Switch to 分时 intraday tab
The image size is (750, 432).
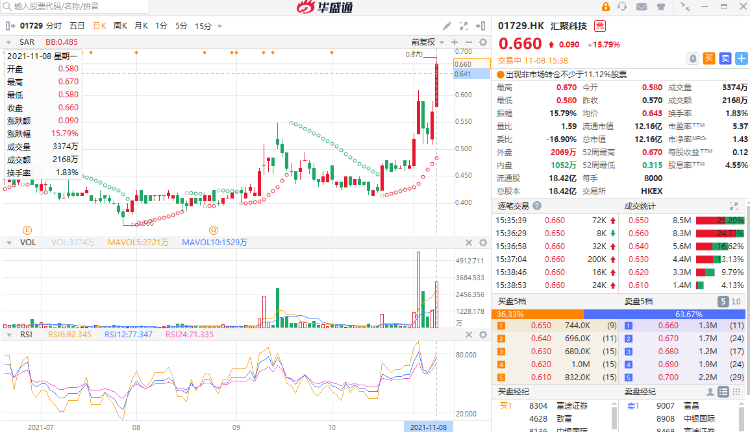(54, 26)
